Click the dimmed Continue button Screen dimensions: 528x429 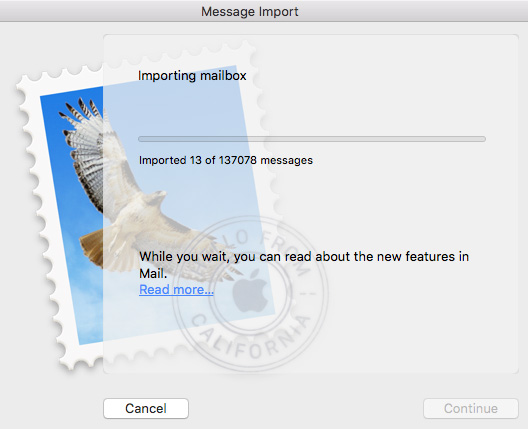click(471, 408)
